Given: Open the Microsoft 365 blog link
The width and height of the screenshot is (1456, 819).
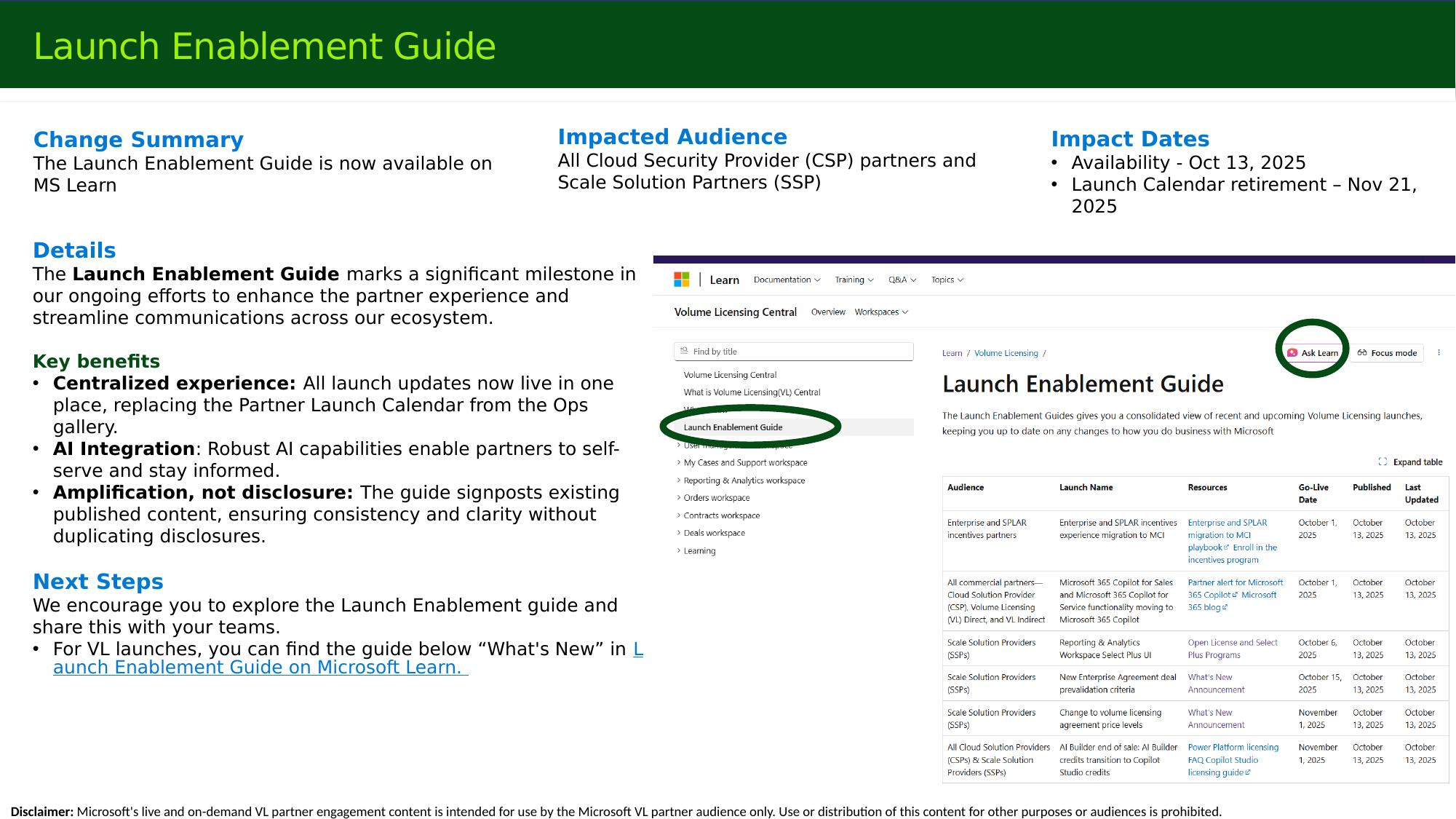Looking at the screenshot, I should pos(1232,601).
